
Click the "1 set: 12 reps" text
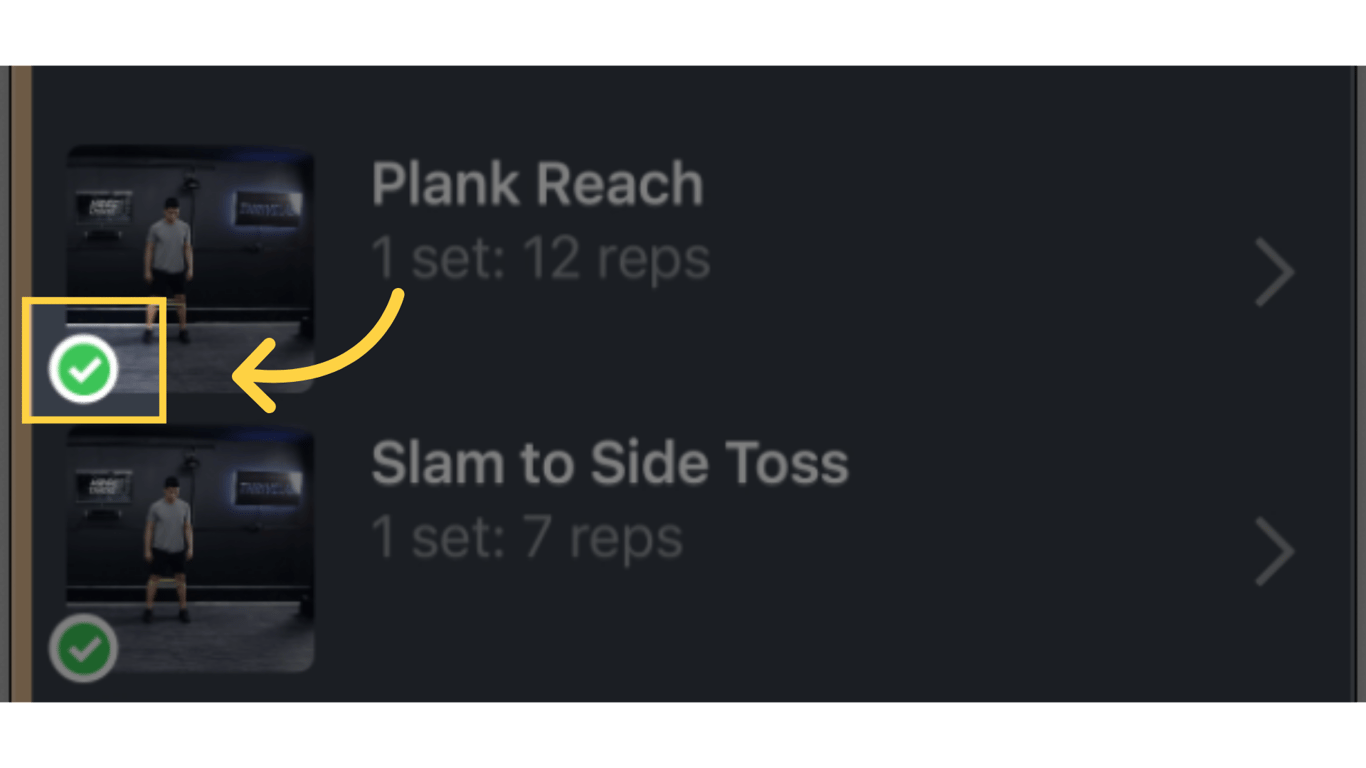[x=540, y=259]
